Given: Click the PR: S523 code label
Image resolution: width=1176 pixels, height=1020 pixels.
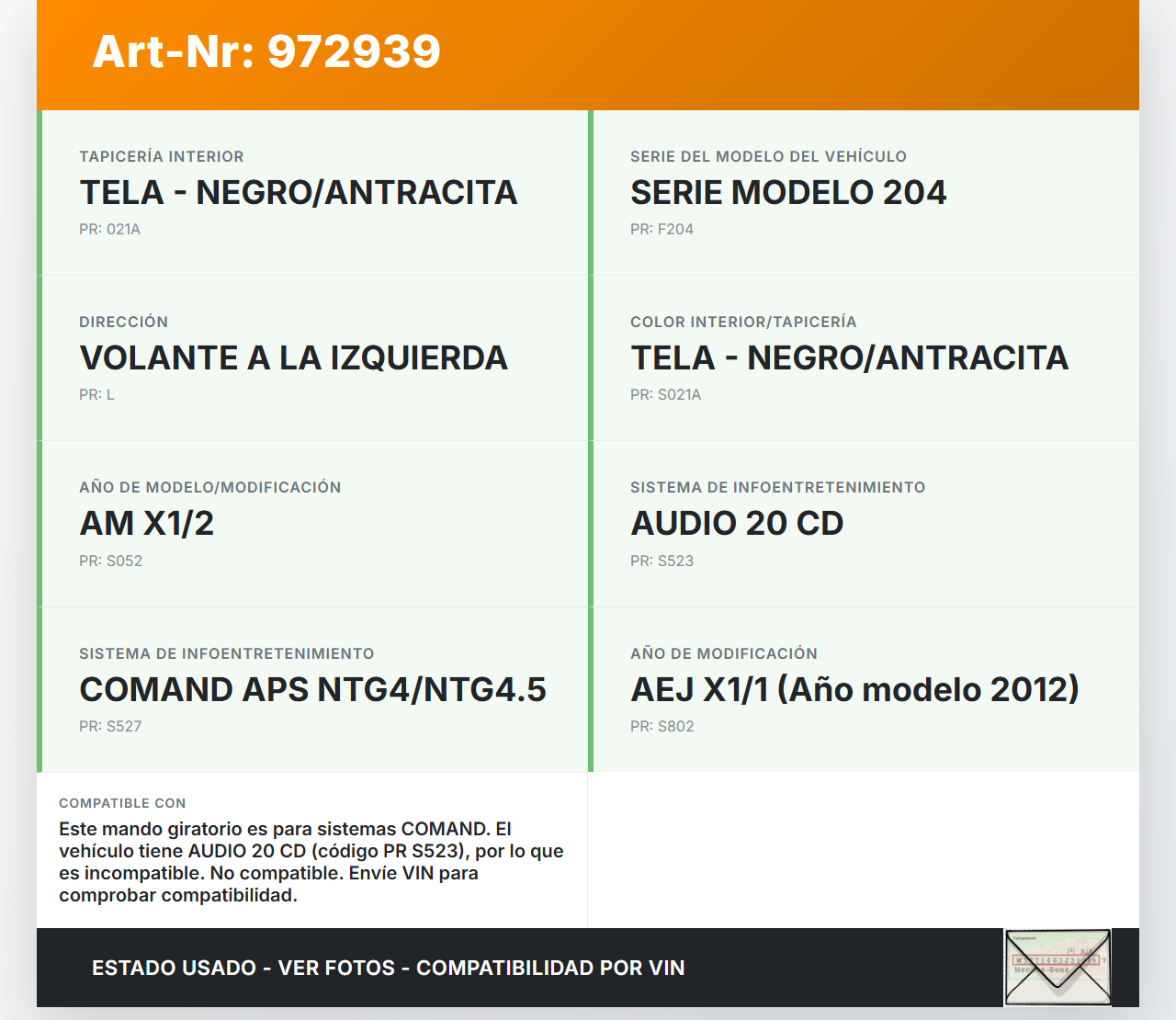Looking at the screenshot, I should coord(662,561).
